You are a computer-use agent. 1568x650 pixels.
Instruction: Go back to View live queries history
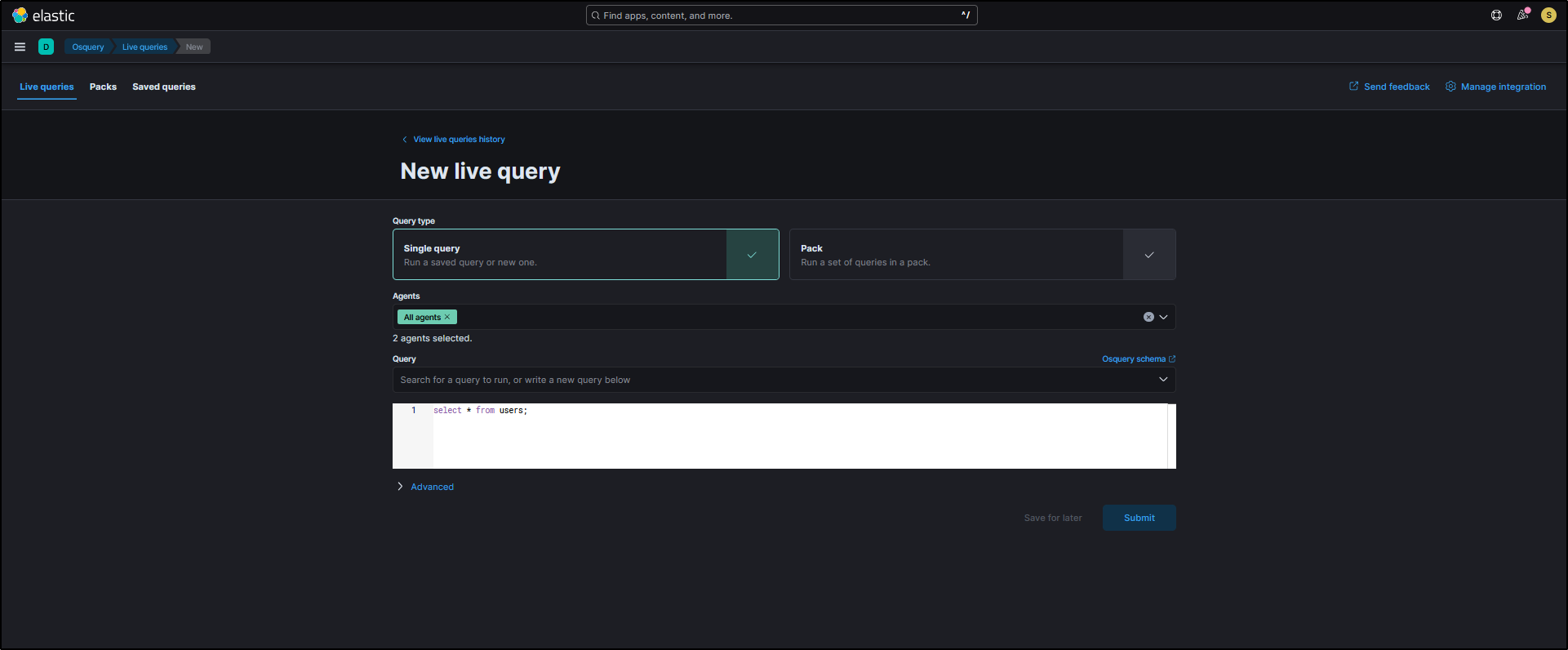[x=459, y=140]
